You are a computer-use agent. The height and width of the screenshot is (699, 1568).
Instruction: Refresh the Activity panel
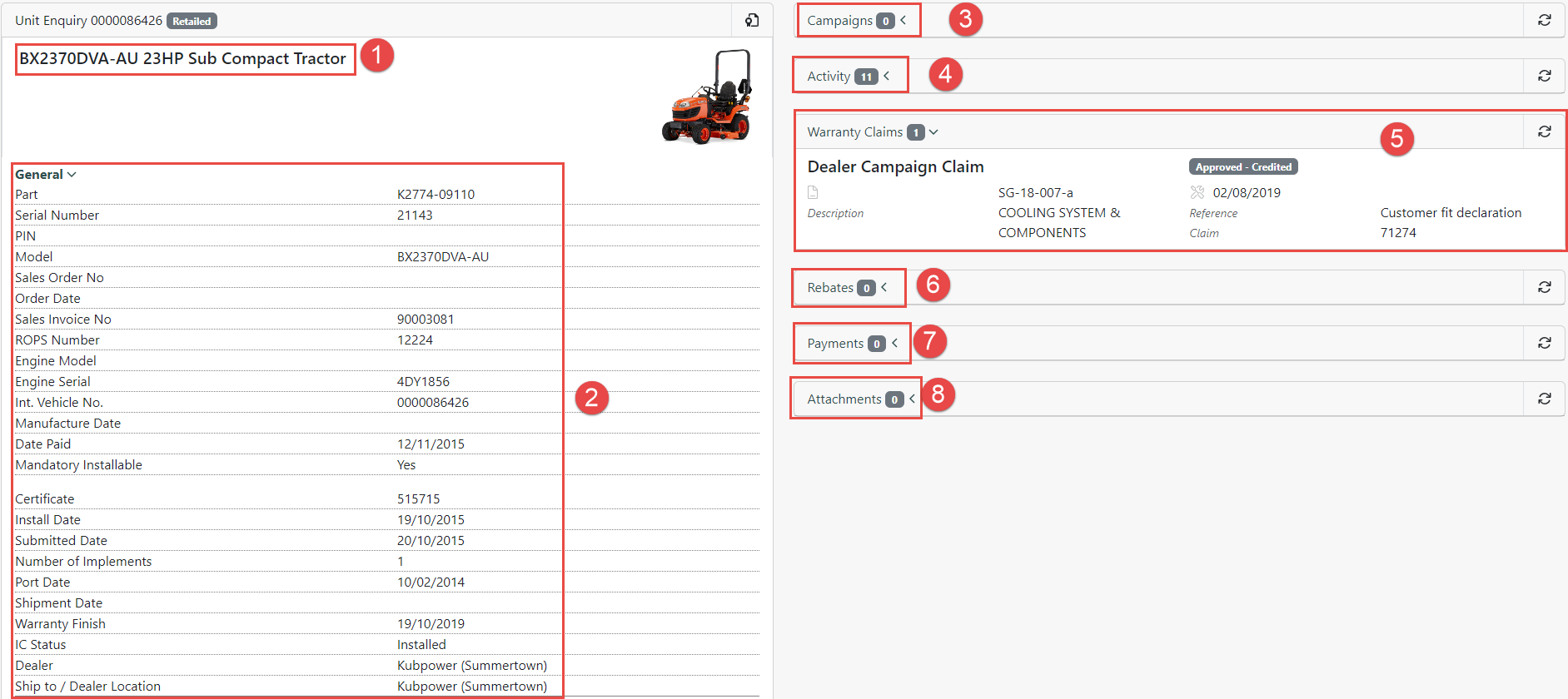(1544, 76)
